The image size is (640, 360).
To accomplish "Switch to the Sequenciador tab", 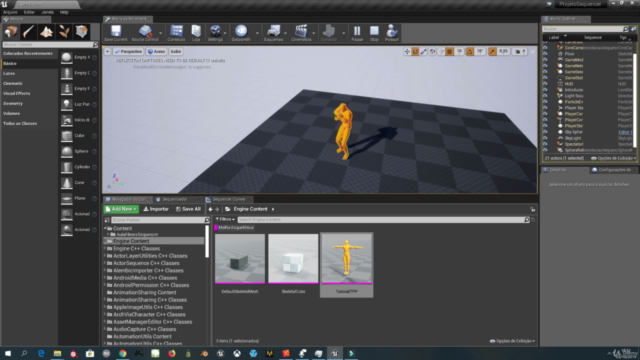I will point(174,199).
